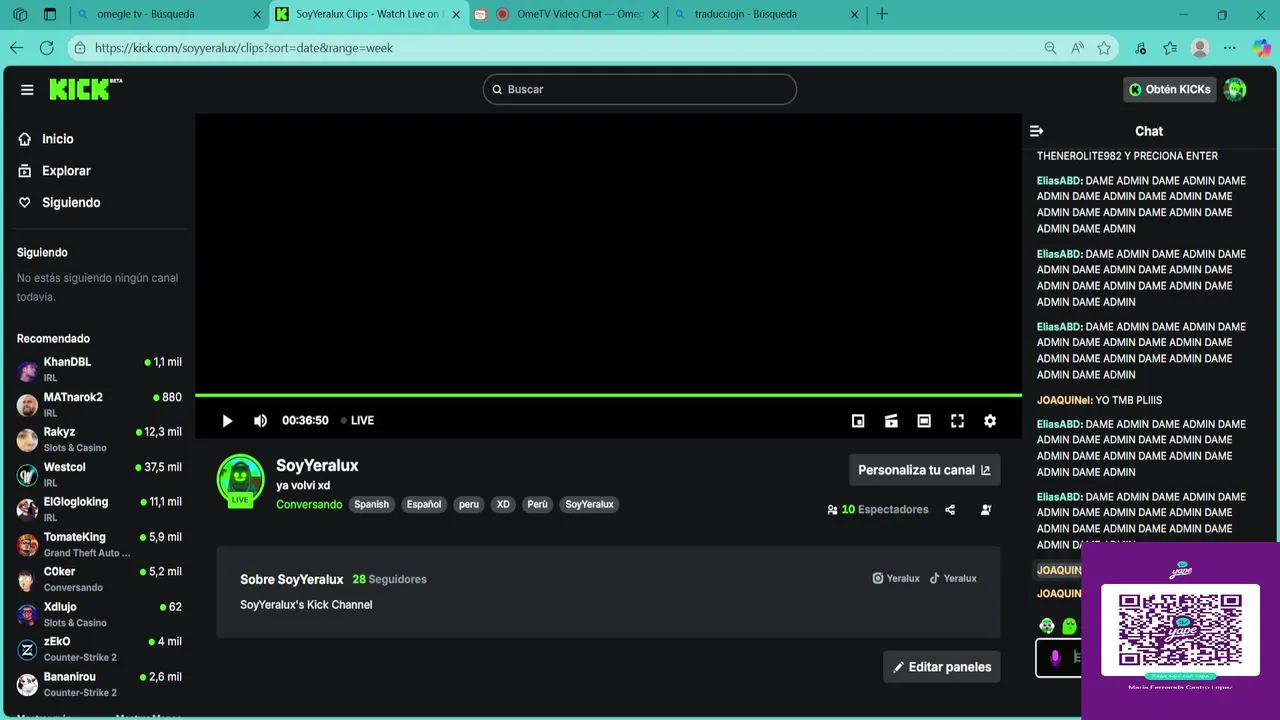Open the ElGlogloking recommended channel
This screenshot has width=1280, height=720.
[97, 509]
